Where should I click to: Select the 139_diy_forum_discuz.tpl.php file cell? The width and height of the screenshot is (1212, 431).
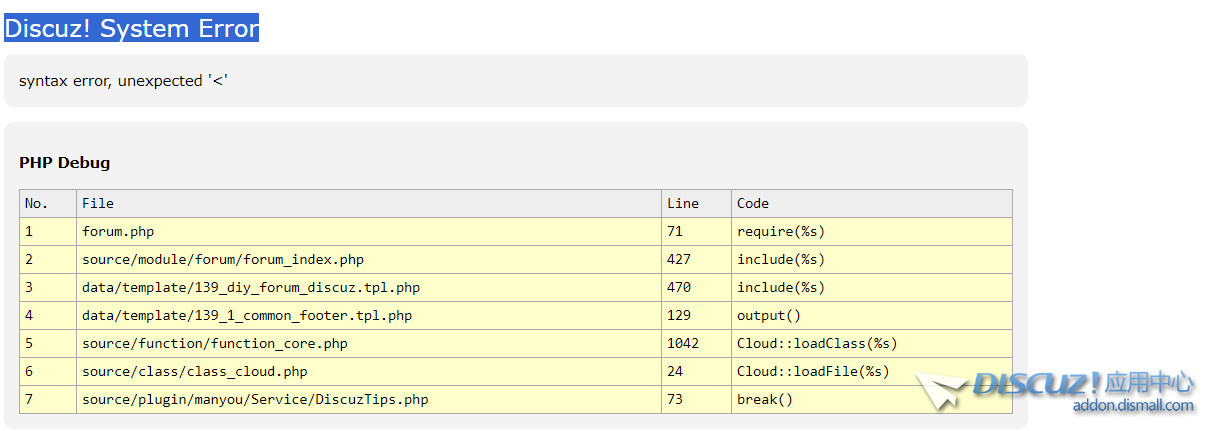[369, 287]
